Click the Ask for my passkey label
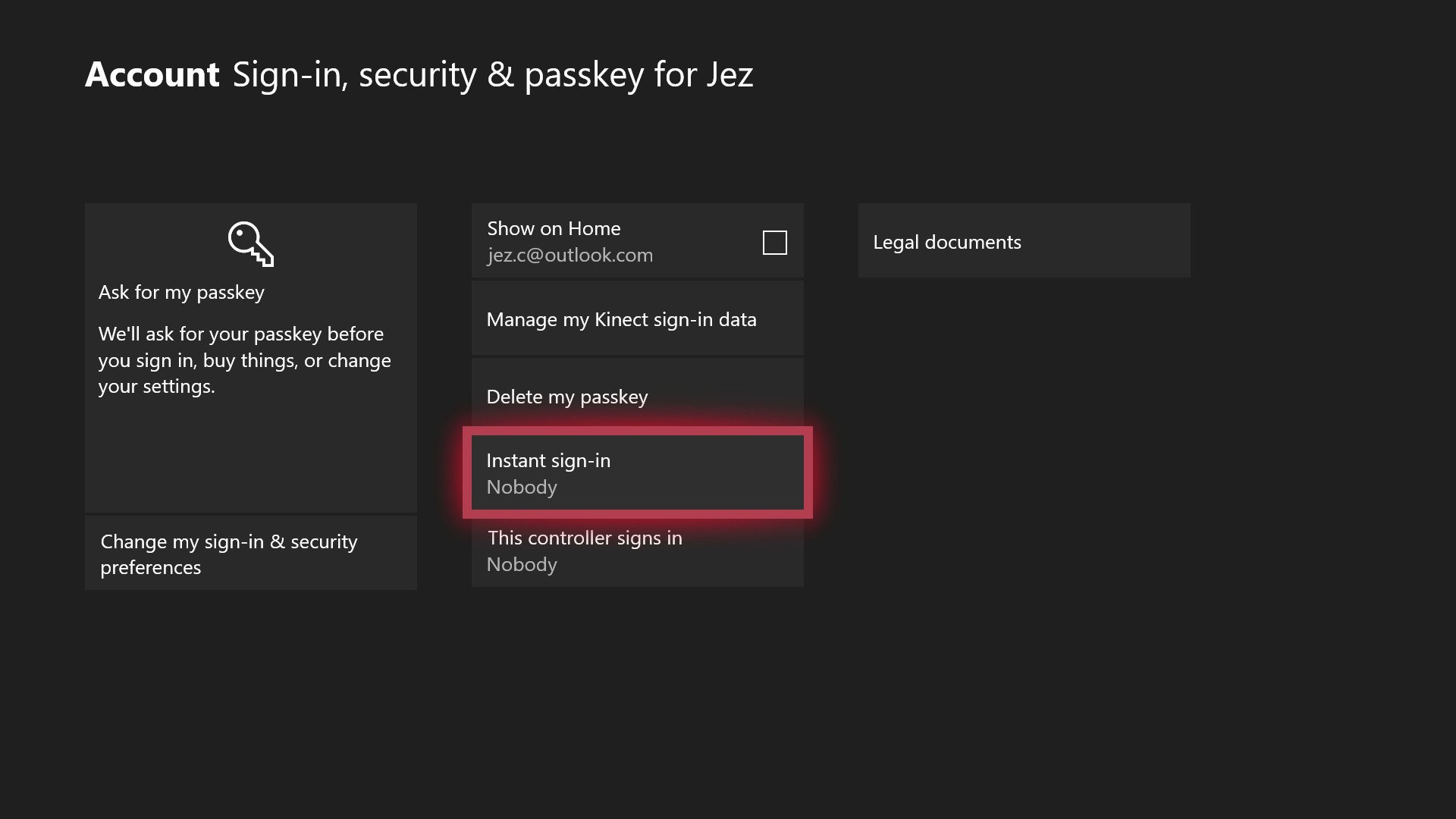Viewport: 1456px width, 819px height. coord(181,293)
